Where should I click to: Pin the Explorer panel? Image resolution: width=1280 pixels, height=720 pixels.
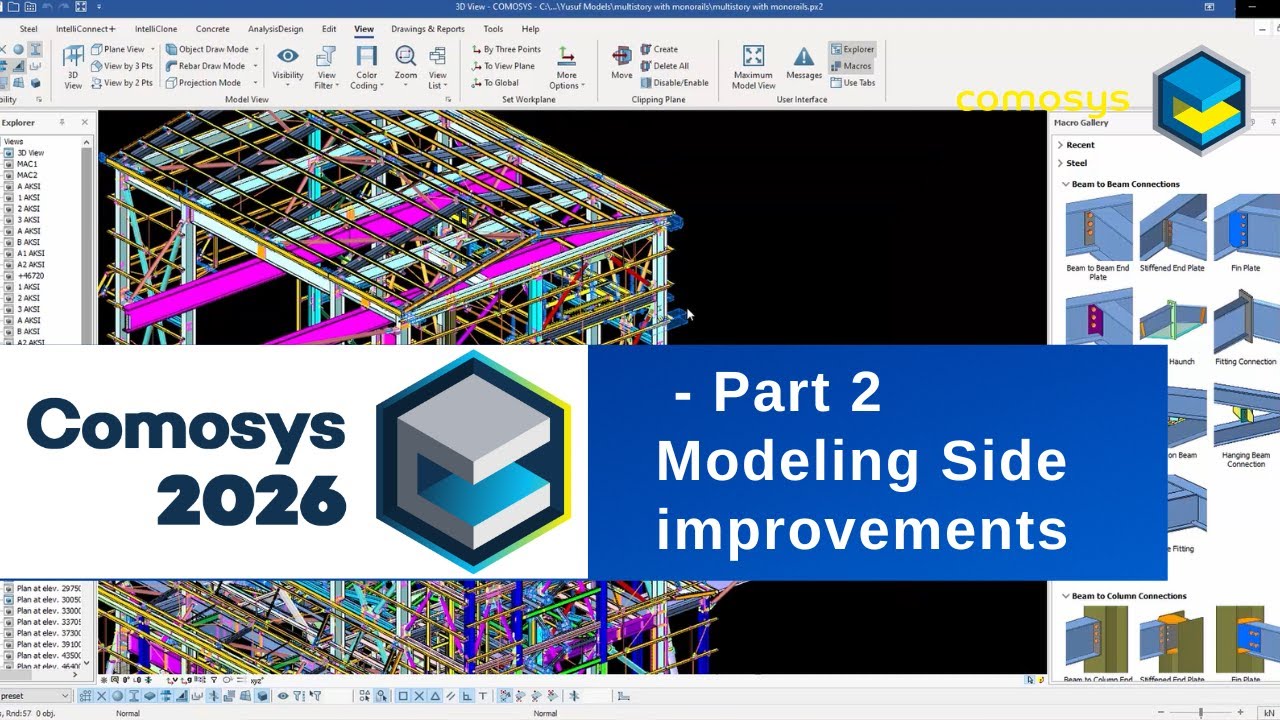click(62, 122)
